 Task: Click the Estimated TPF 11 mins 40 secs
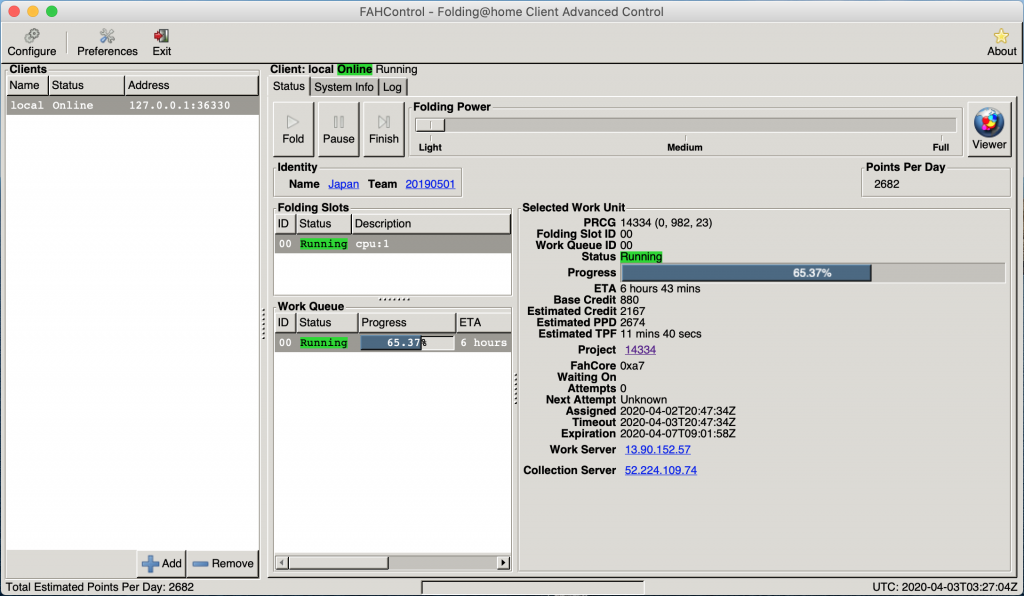click(660, 334)
